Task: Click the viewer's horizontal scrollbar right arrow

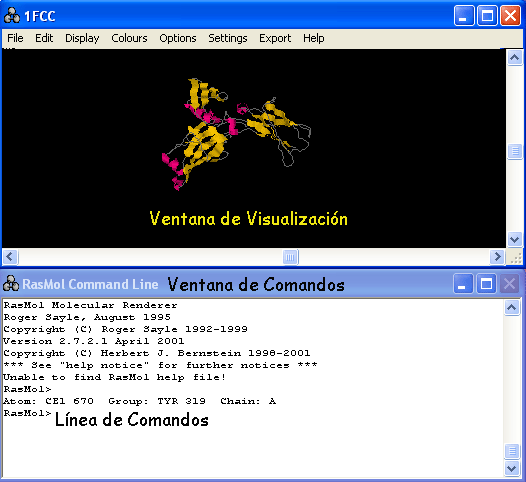Action: pos(497,257)
